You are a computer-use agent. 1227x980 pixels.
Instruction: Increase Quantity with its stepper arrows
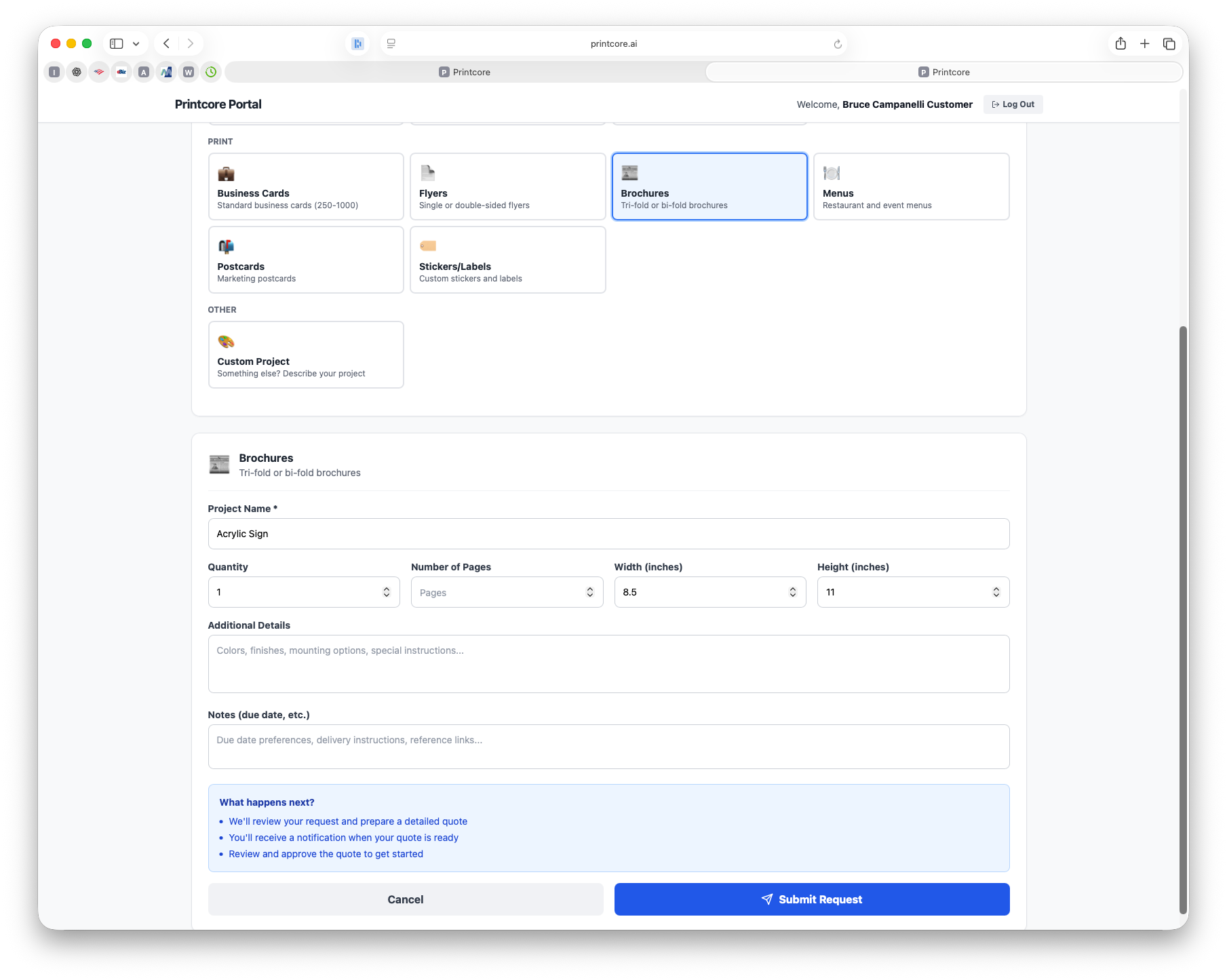pyautogui.click(x=387, y=591)
